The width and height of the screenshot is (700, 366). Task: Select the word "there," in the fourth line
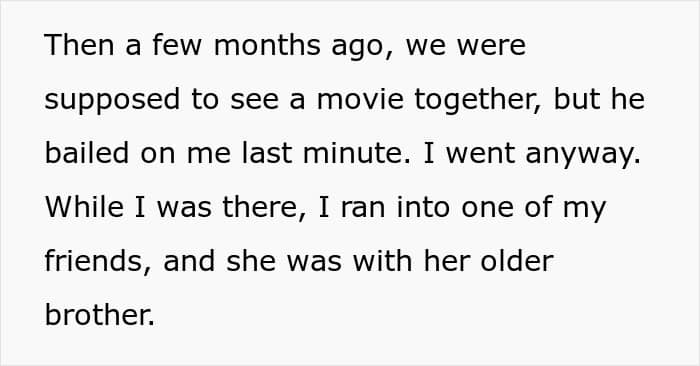tap(264, 208)
